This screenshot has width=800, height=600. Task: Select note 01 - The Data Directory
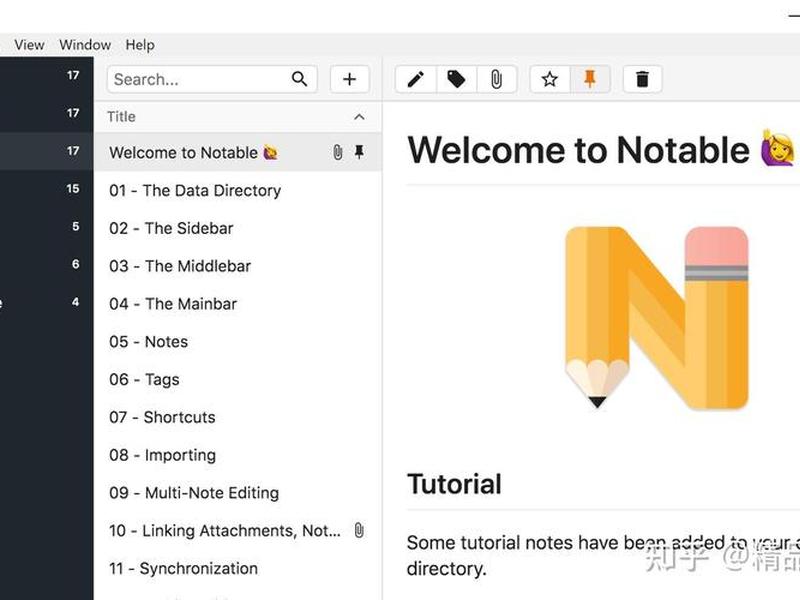[x=238, y=190]
